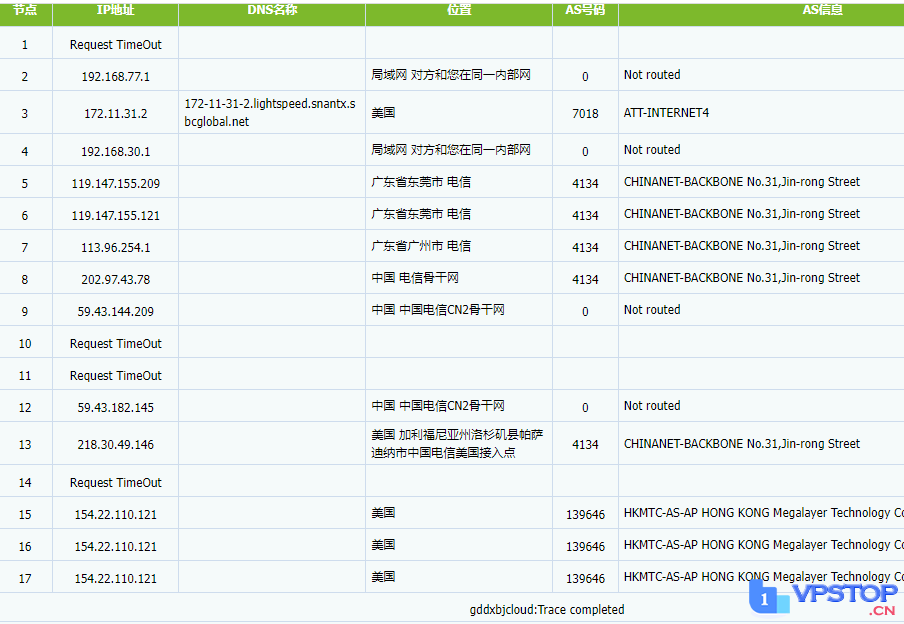Select 局域网 location in node 4 row
The width and height of the screenshot is (904, 624).
pos(451,149)
